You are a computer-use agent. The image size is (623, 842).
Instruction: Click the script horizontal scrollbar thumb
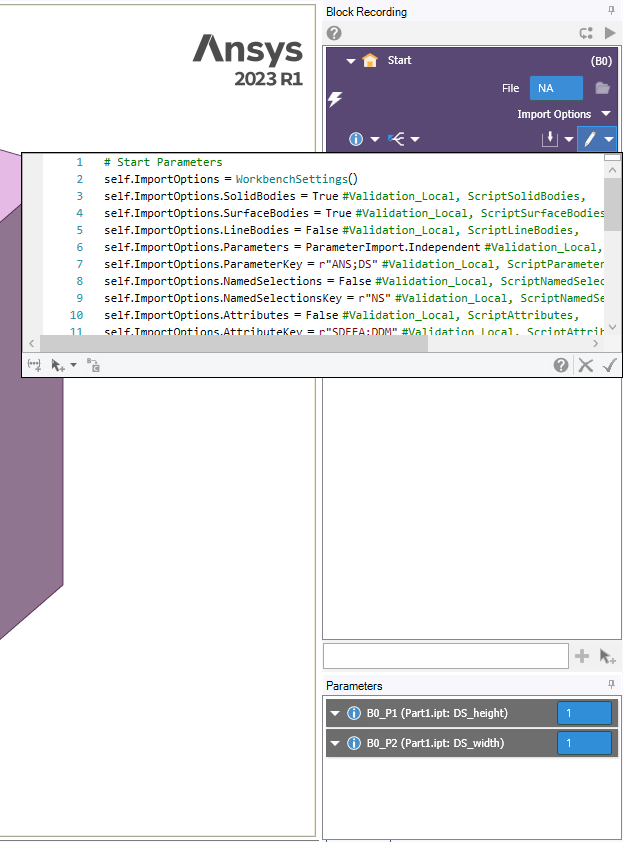click(x=234, y=344)
